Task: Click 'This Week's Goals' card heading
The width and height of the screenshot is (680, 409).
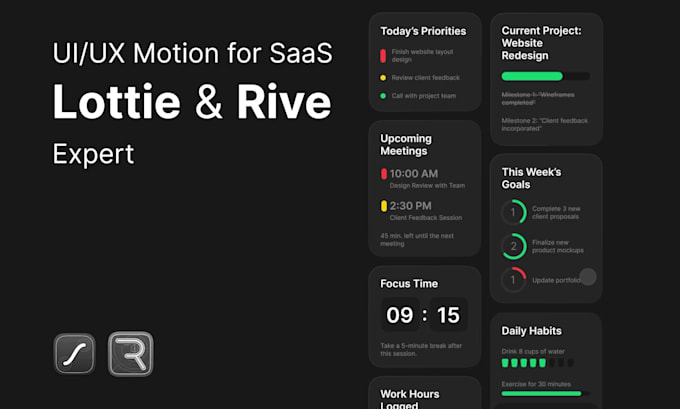Action: (x=531, y=178)
